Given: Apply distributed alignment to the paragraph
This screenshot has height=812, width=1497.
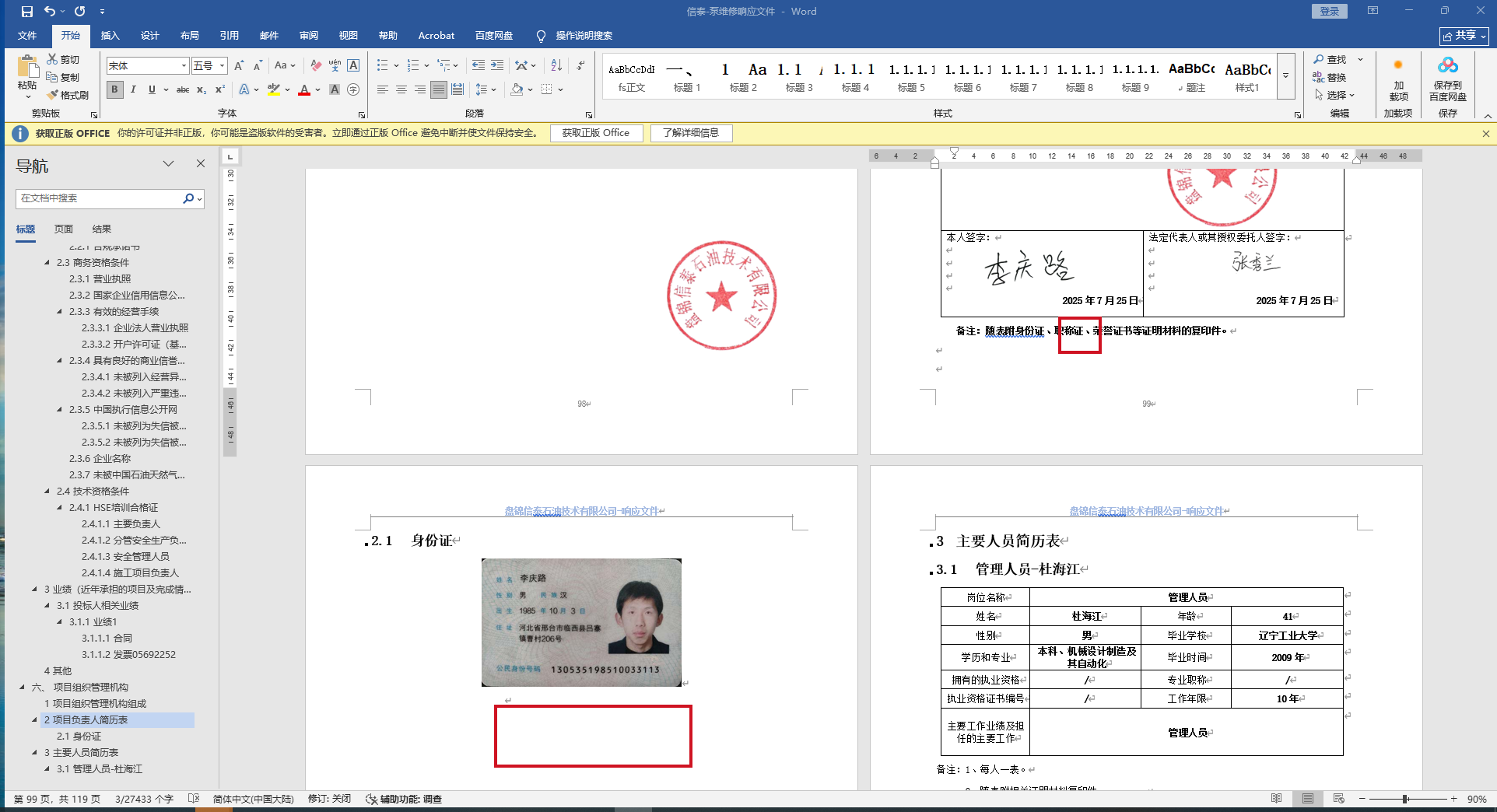Looking at the screenshot, I should (x=458, y=90).
